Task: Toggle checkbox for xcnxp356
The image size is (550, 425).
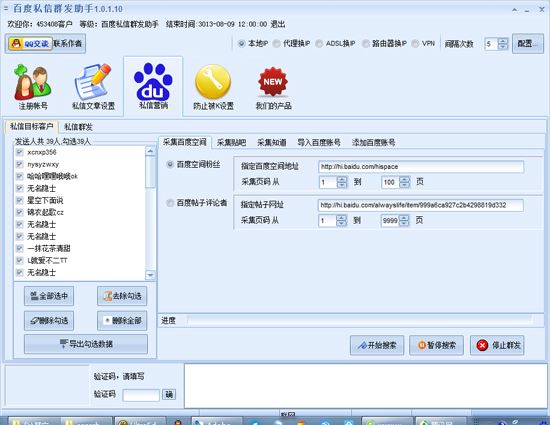Action: tap(20, 152)
